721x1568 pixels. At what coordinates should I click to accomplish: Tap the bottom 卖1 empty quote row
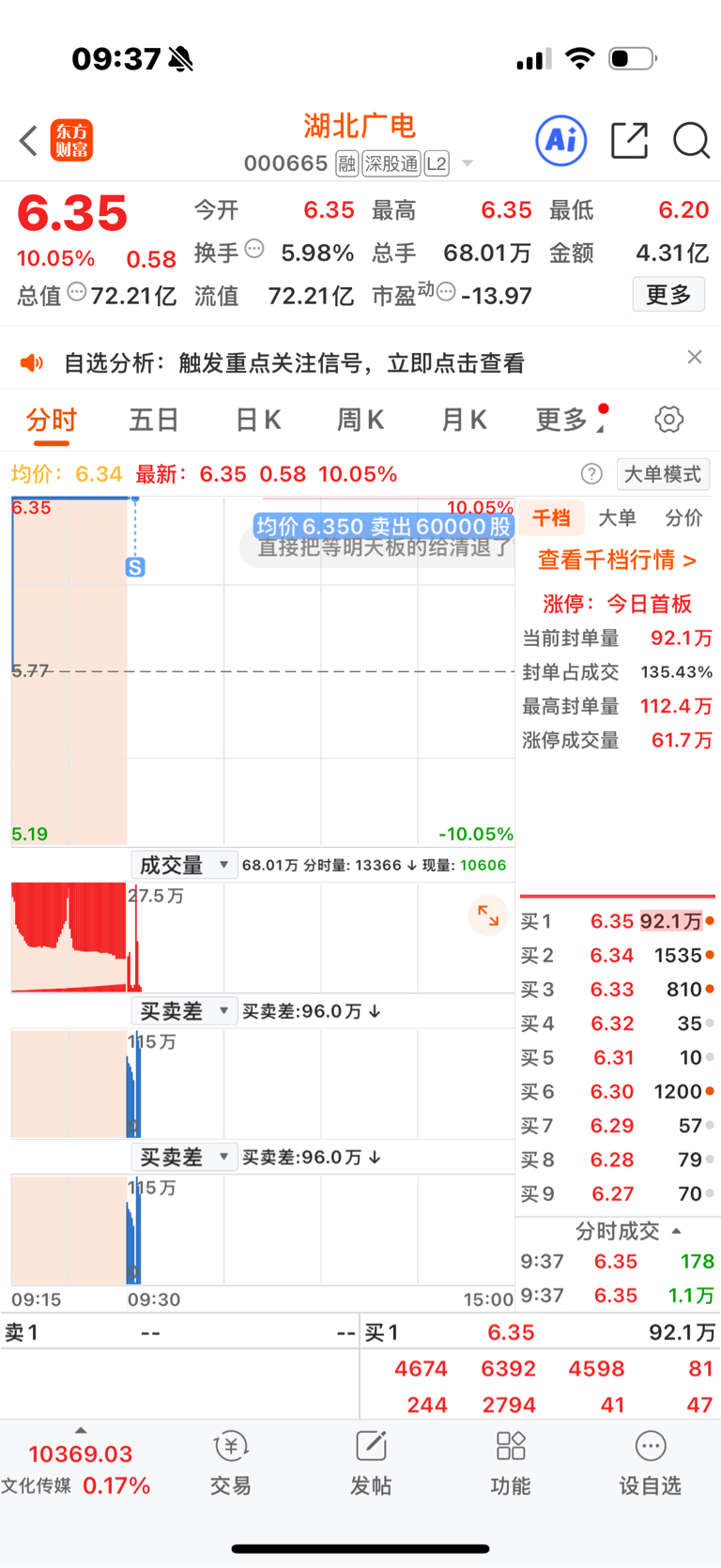click(x=179, y=1332)
